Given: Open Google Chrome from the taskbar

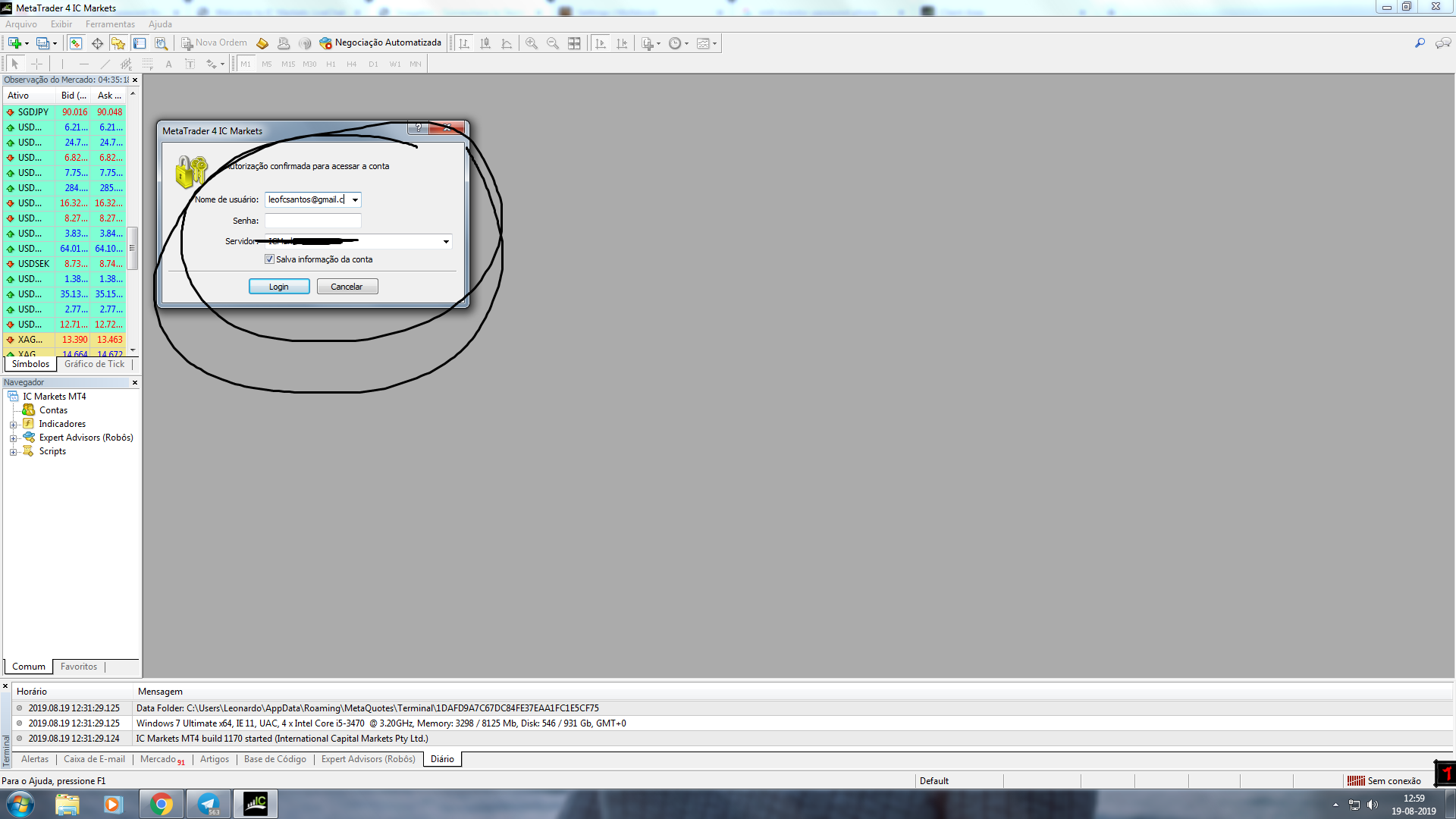Looking at the screenshot, I should pyautogui.click(x=161, y=804).
